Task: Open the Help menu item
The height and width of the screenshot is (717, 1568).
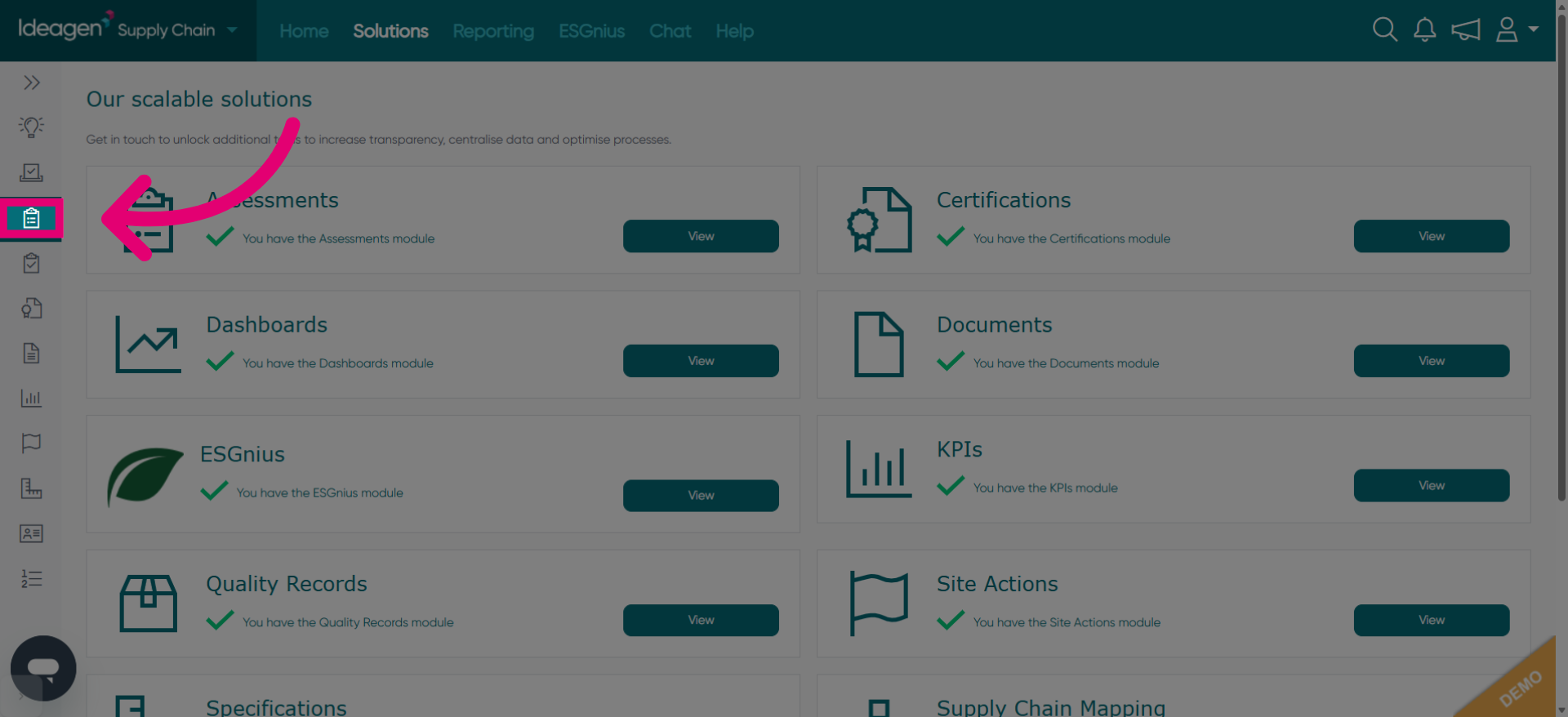Action: pos(734,31)
